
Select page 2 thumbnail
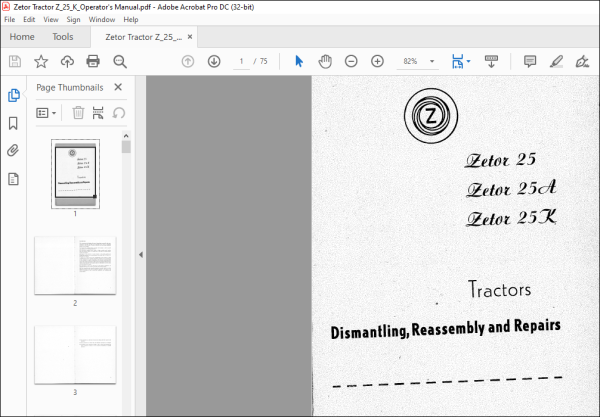(75, 266)
